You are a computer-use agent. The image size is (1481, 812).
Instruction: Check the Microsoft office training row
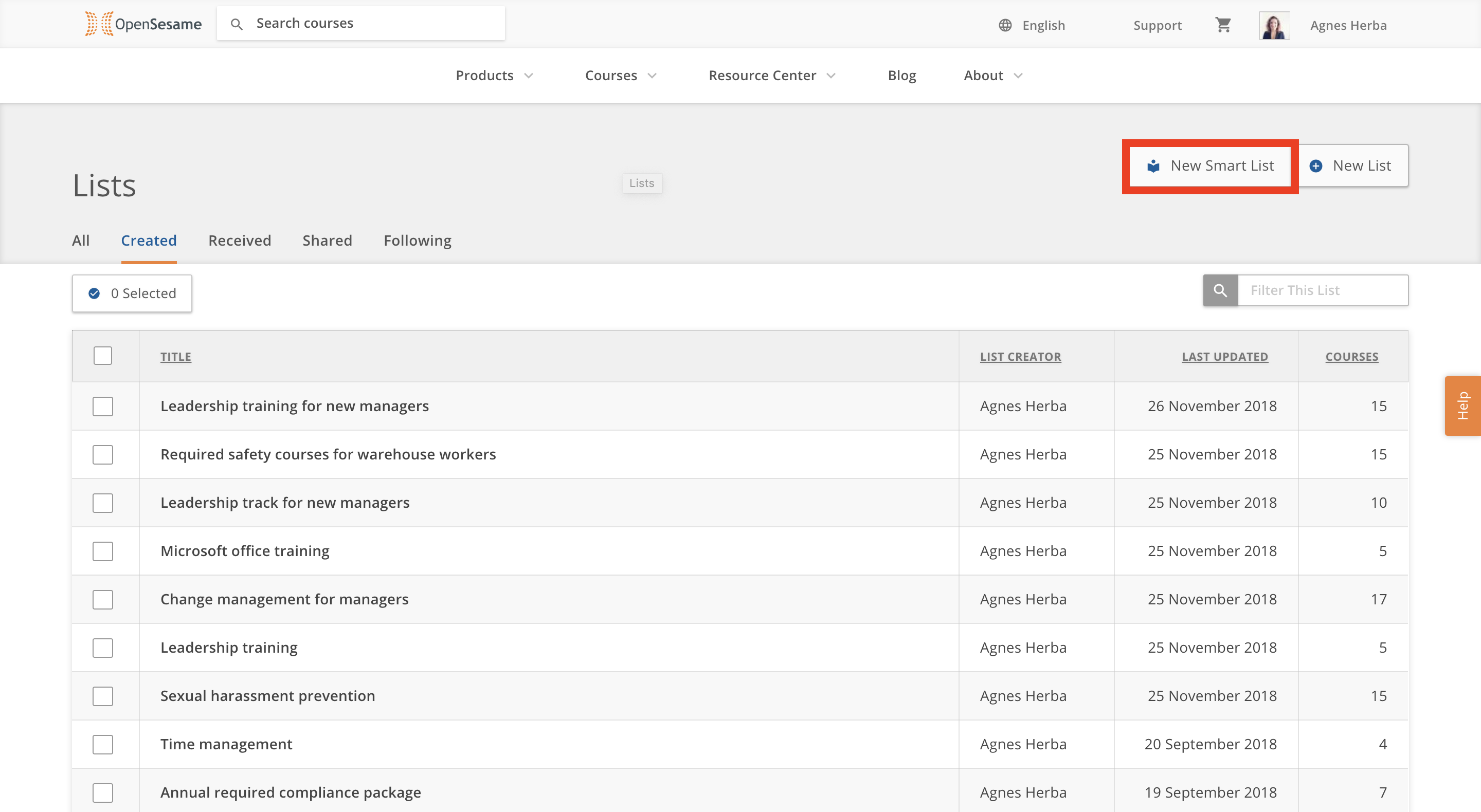tap(103, 551)
